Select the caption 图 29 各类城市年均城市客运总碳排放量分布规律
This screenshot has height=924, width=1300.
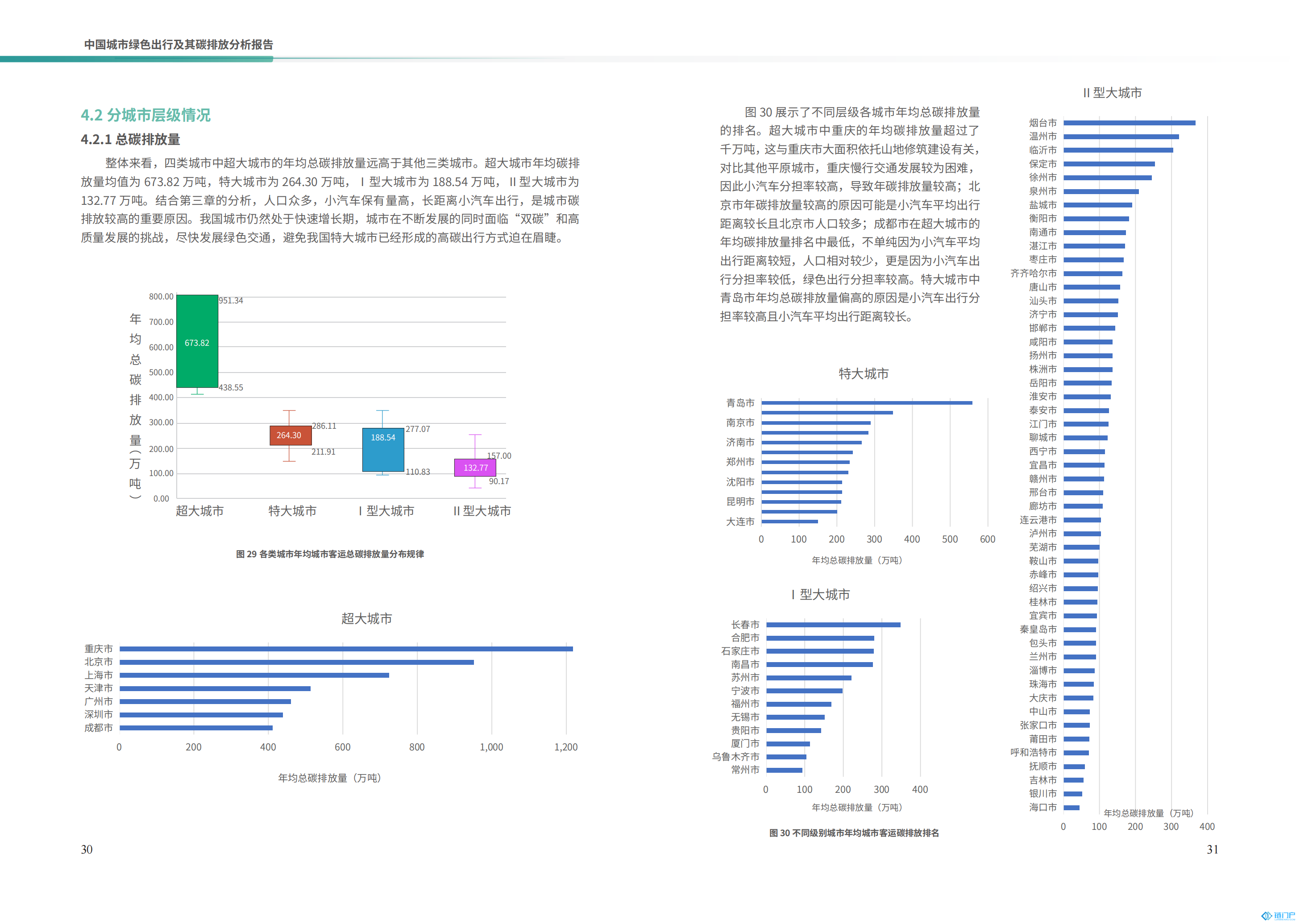click(330, 554)
